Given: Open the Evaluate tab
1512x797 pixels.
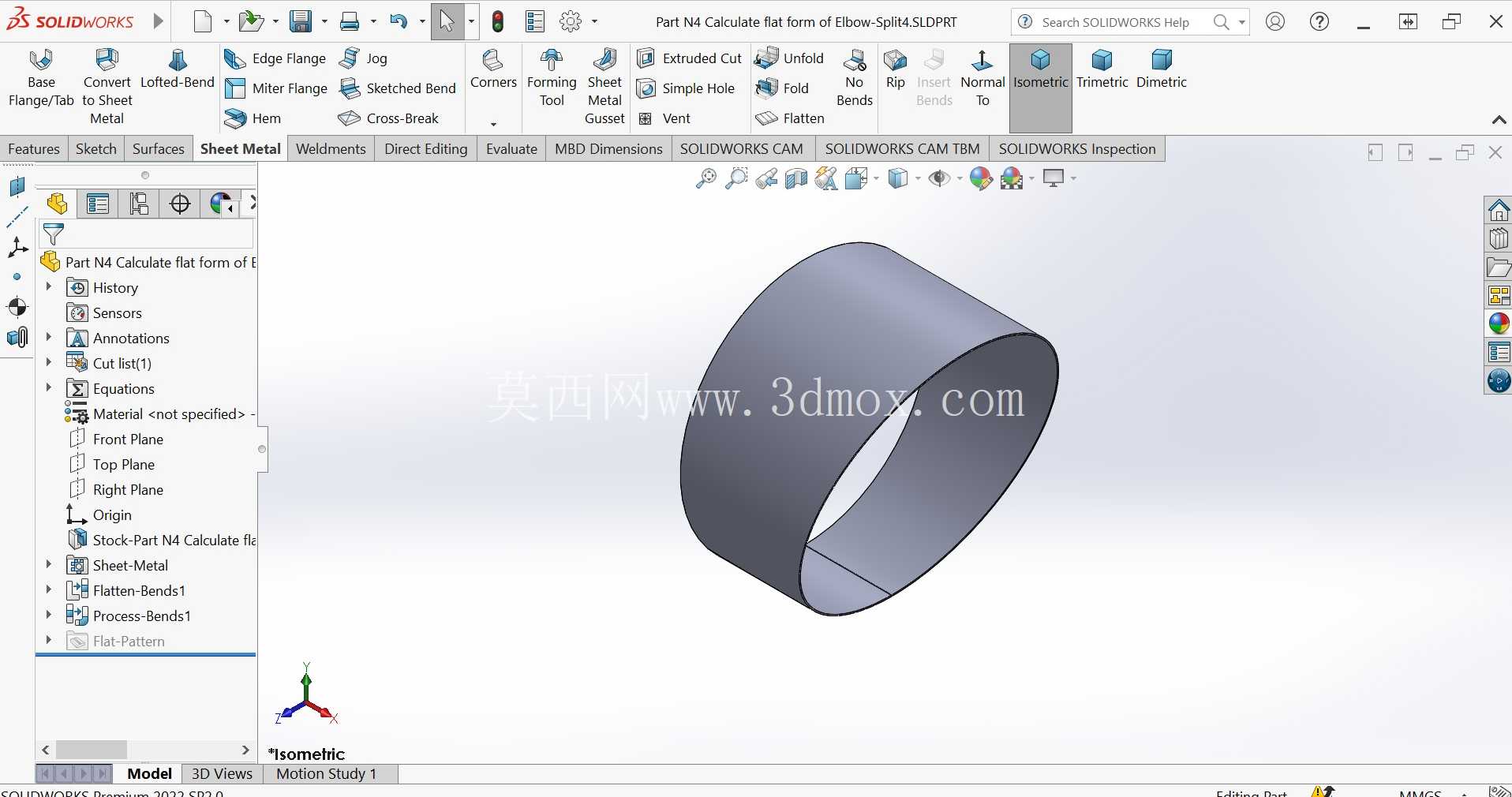Looking at the screenshot, I should click(511, 148).
